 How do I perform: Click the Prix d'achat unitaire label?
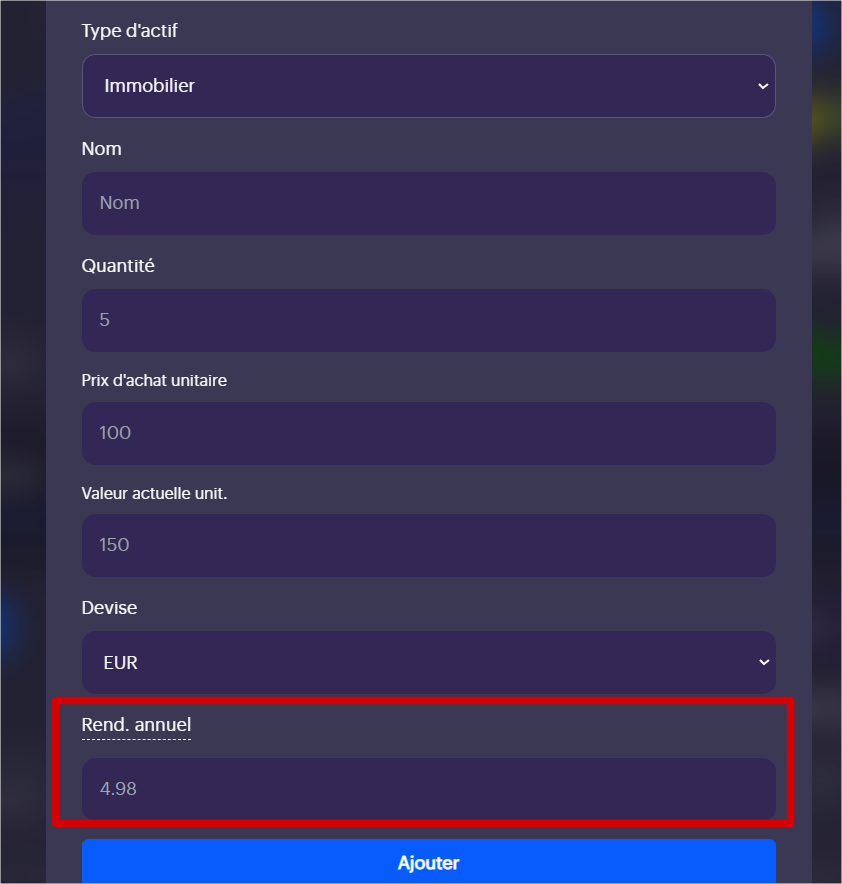click(154, 381)
